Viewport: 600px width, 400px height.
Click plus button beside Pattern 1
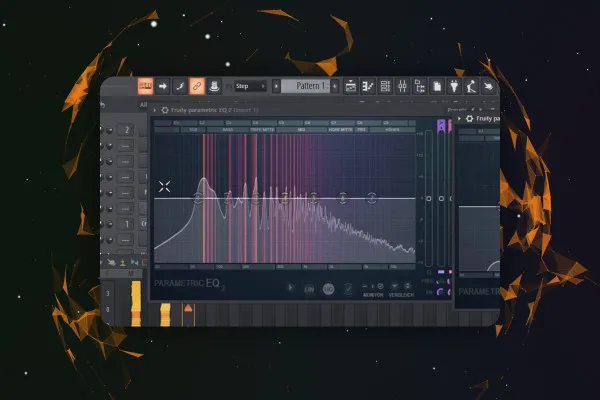pyautogui.click(x=335, y=86)
